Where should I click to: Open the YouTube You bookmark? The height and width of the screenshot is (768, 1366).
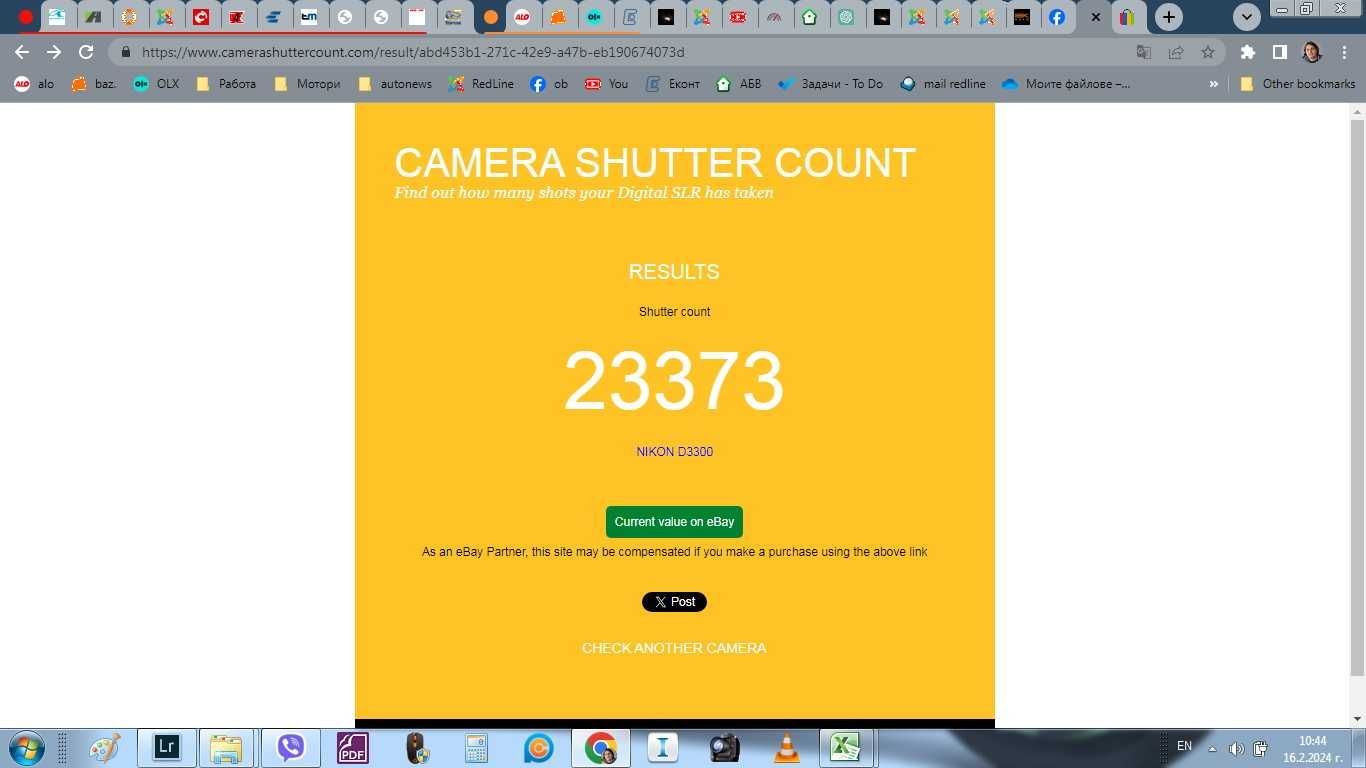606,84
